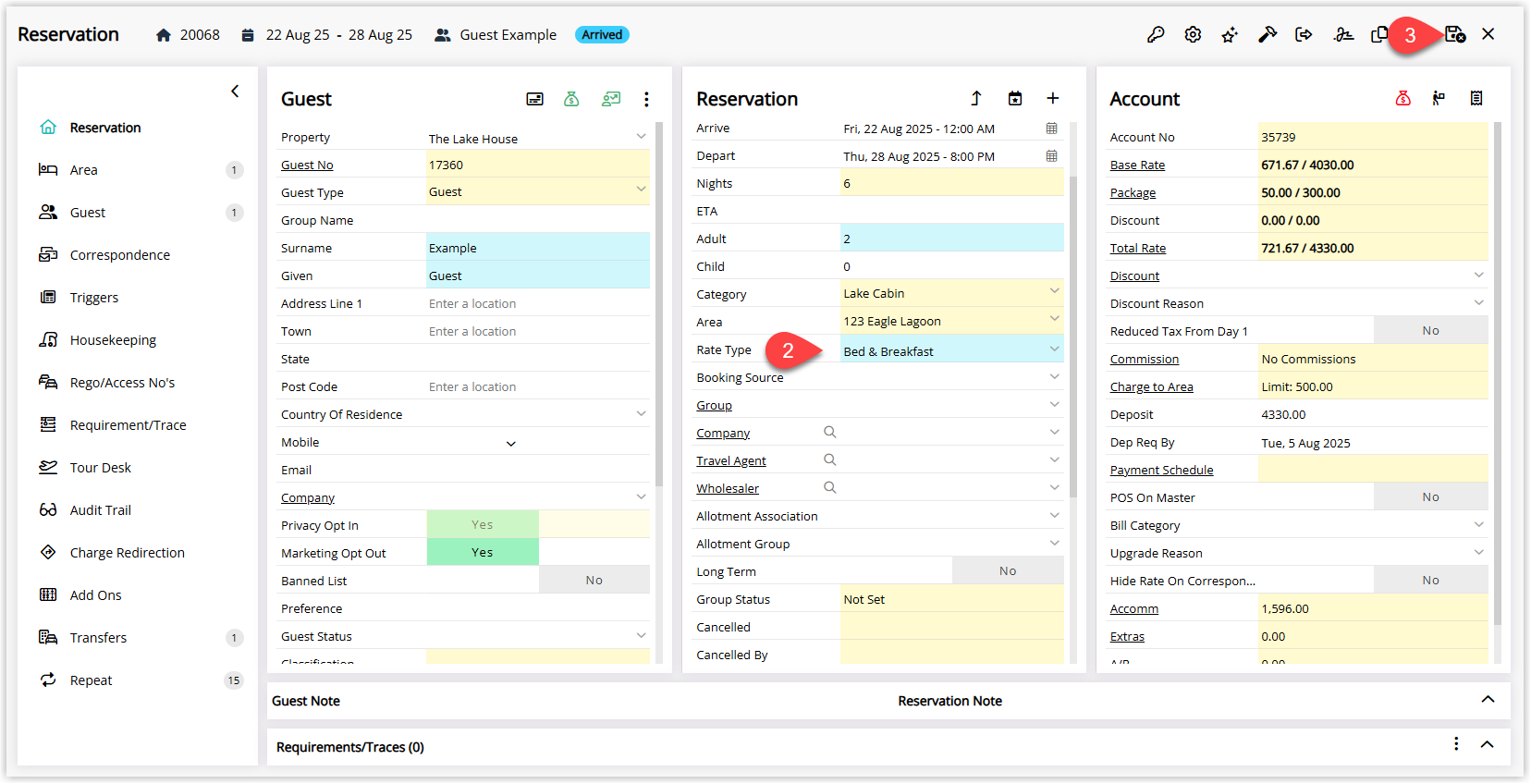Click the Guest No link
Viewport: 1531px width, 784px height.
[307, 165]
